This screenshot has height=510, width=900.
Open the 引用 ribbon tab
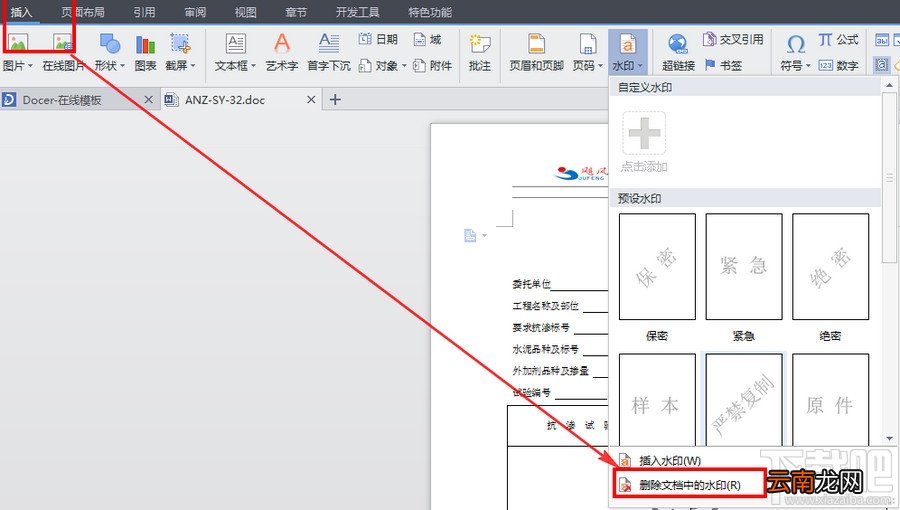tap(144, 12)
